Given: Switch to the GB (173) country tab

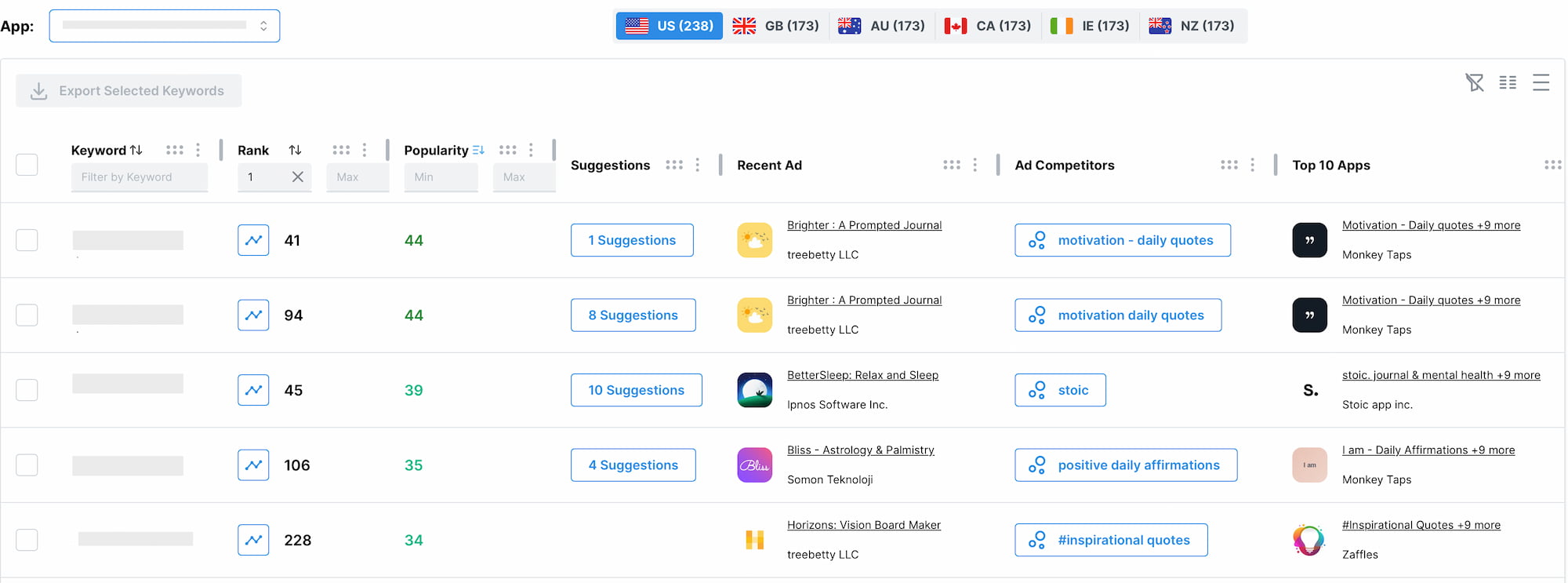Looking at the screenshot, I should click(775, 26).
